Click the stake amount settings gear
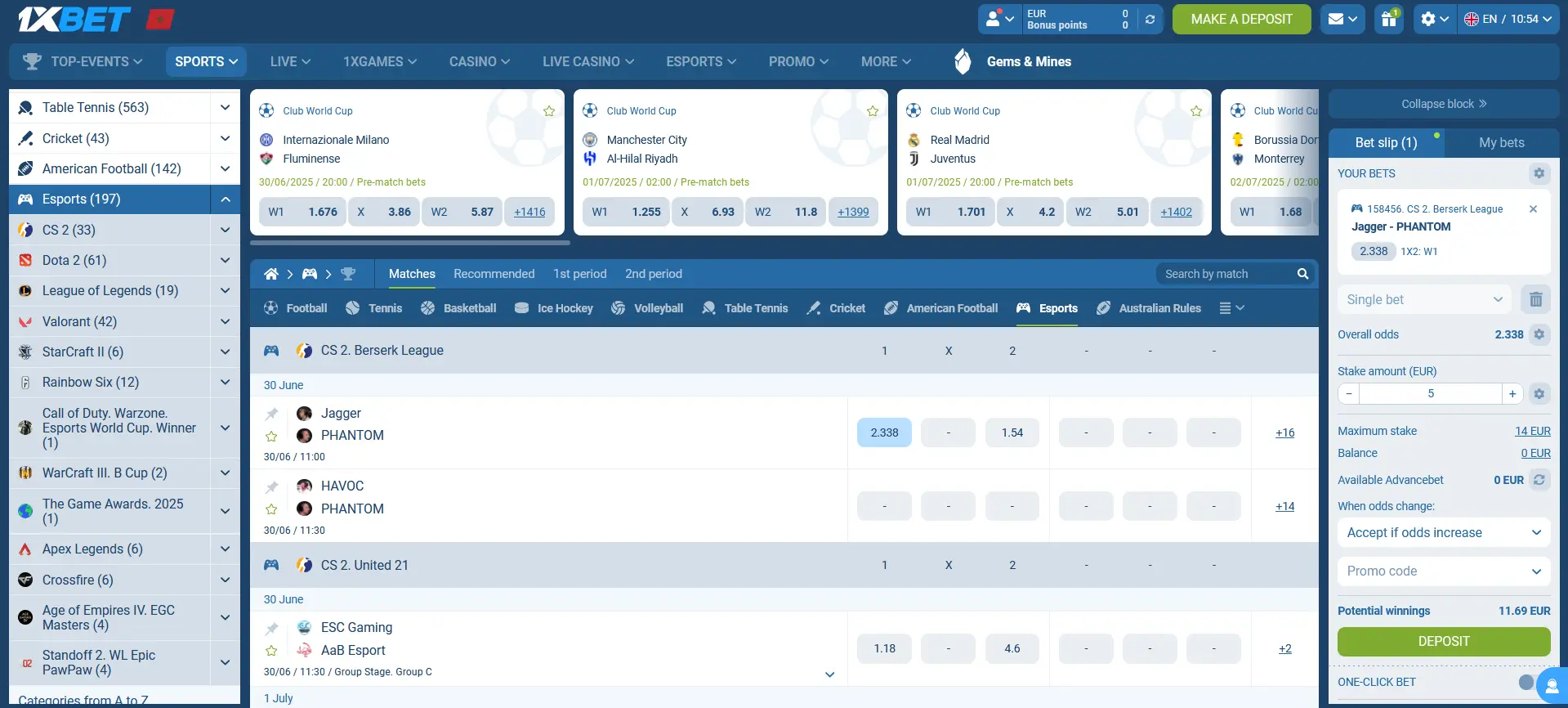This screenshot has height=708, width=1568. tap(1539, 394)
